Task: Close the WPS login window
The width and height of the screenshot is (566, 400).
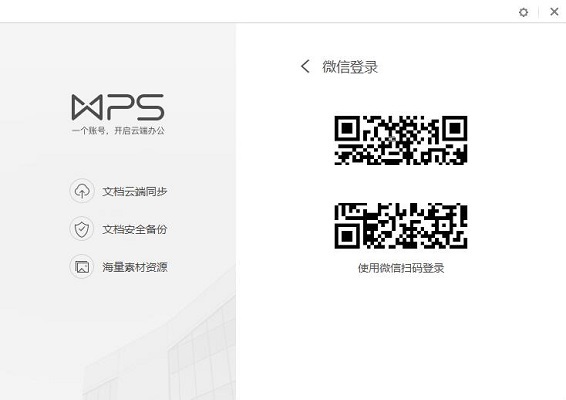Action: 554,12
